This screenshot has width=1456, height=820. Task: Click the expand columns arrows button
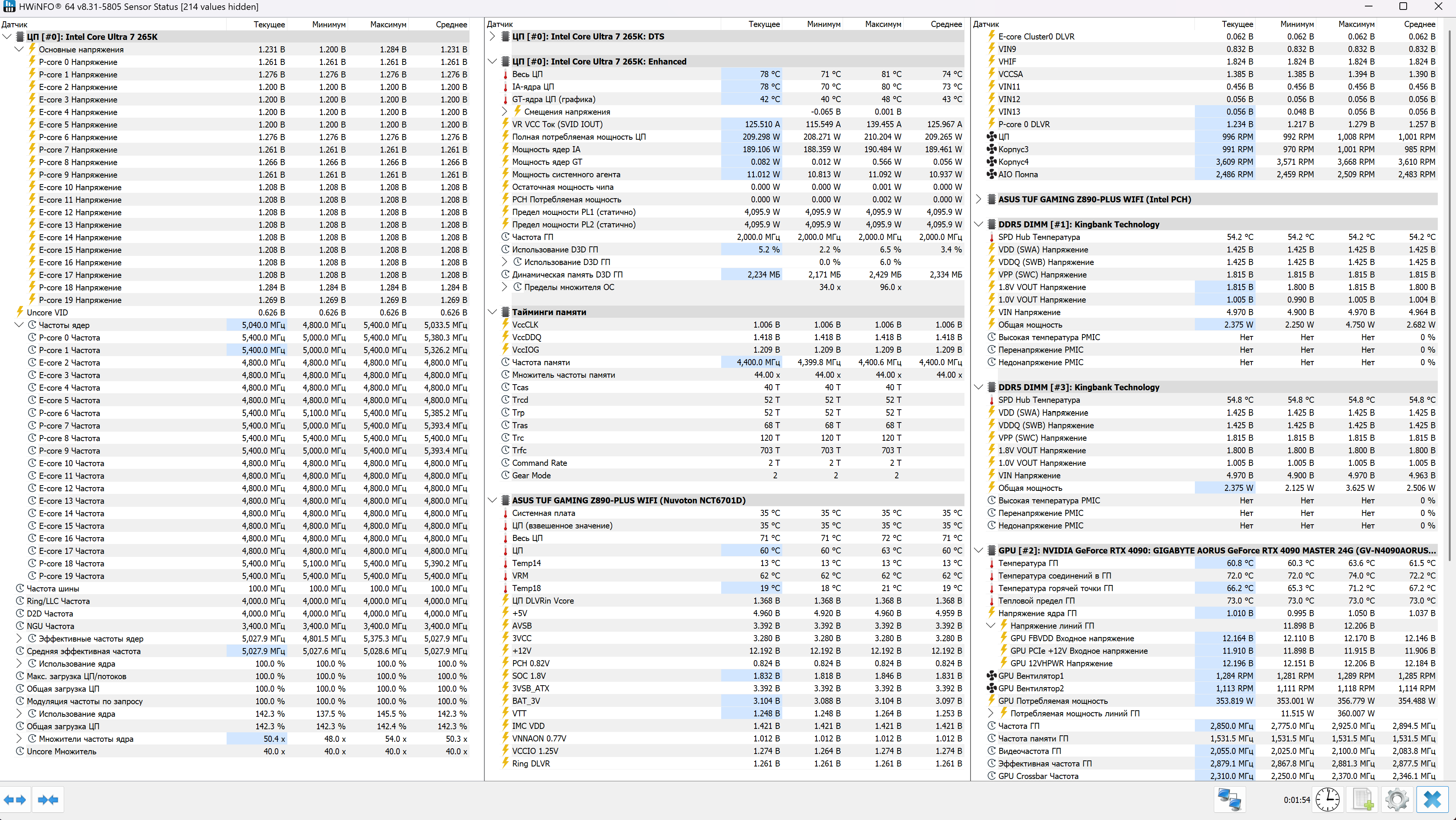point(15,799)
